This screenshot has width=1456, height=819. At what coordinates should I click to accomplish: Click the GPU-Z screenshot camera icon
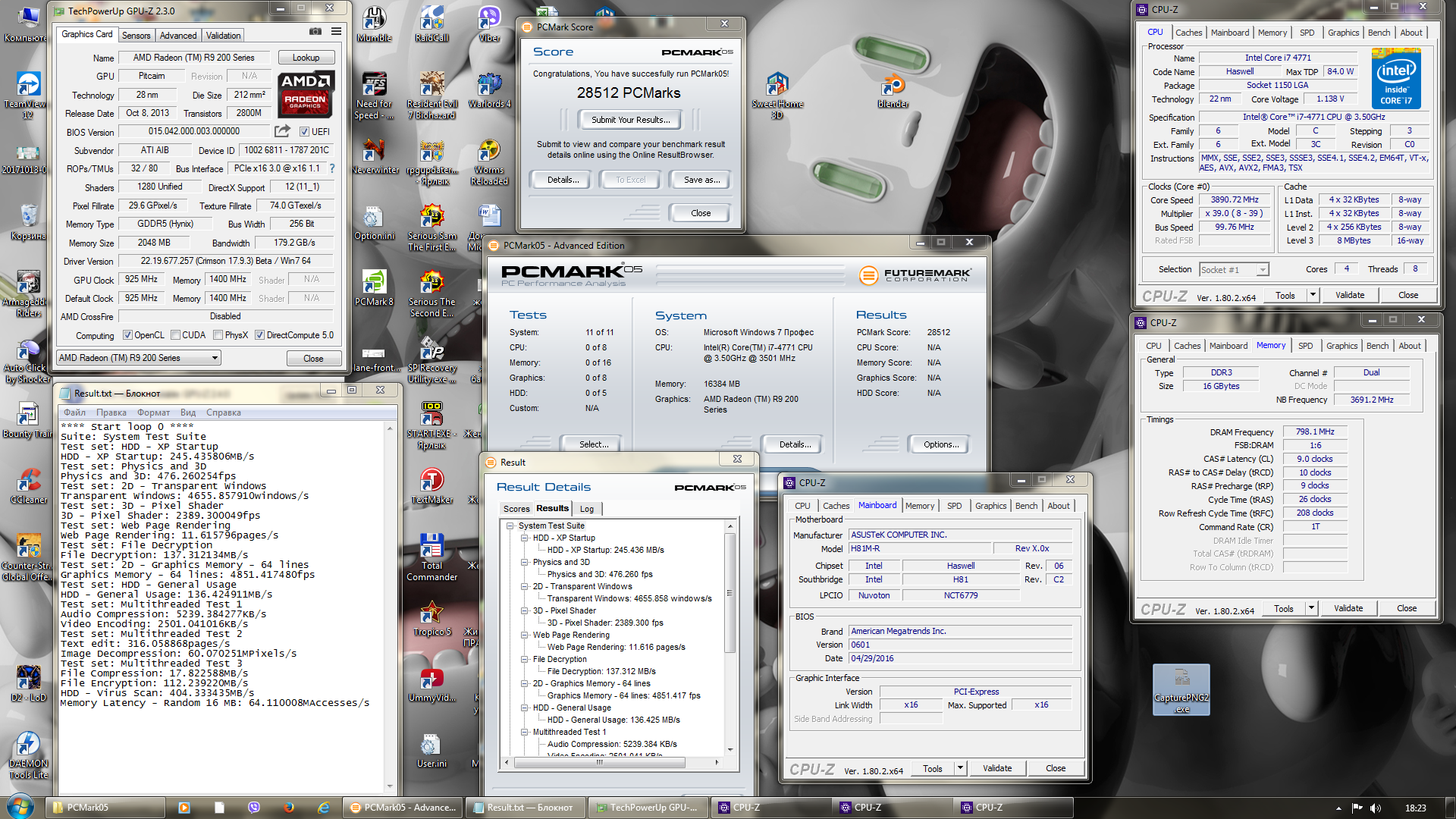(x=315, y=32)
